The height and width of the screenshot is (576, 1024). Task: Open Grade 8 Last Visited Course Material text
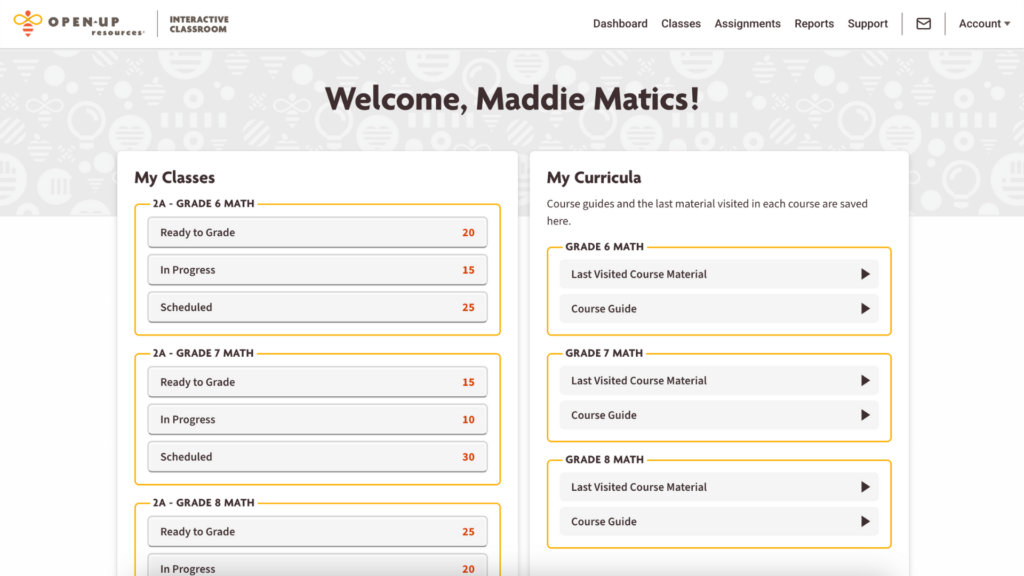point(639,487)
